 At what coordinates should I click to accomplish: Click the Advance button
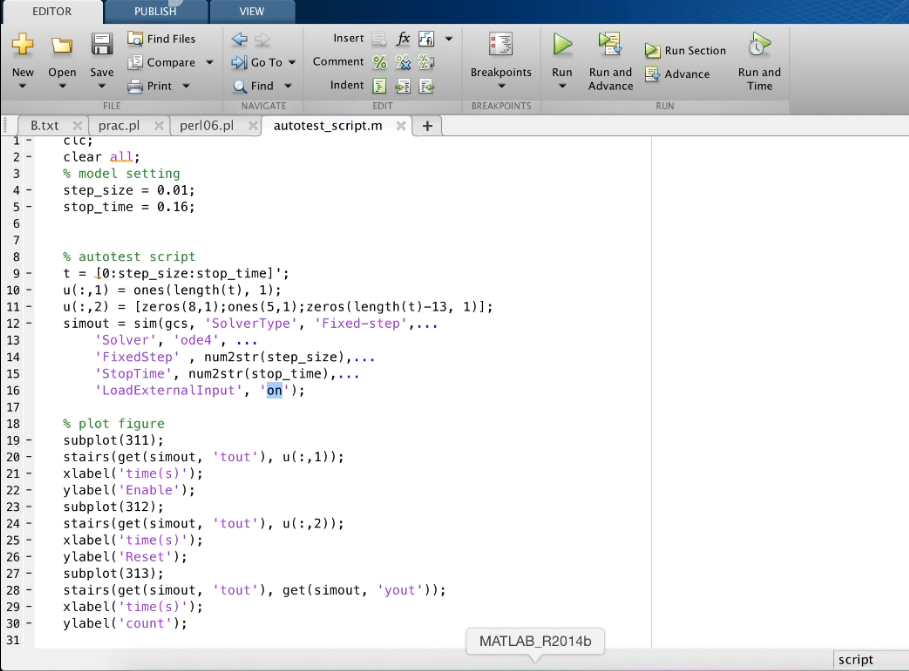(681, 74)
